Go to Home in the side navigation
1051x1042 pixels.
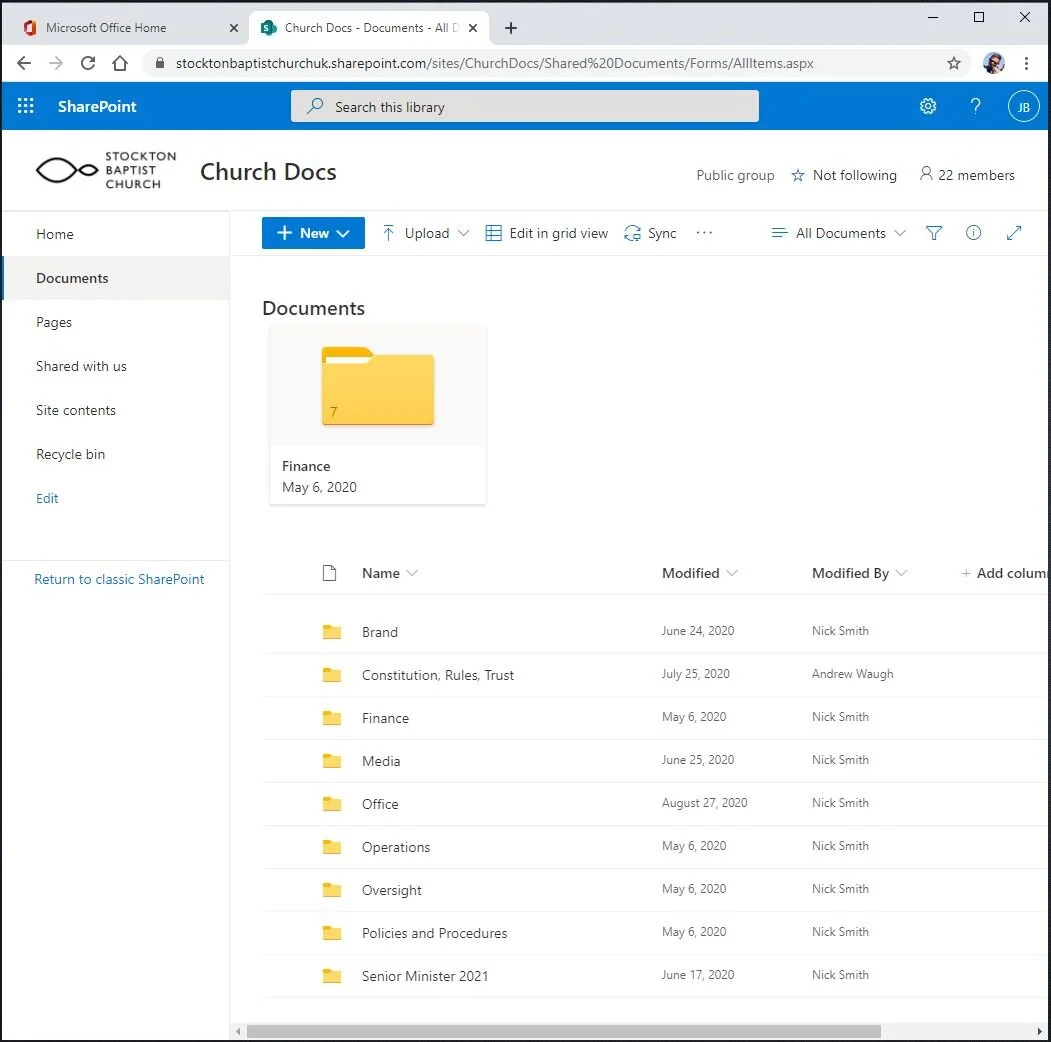(55, 234)
